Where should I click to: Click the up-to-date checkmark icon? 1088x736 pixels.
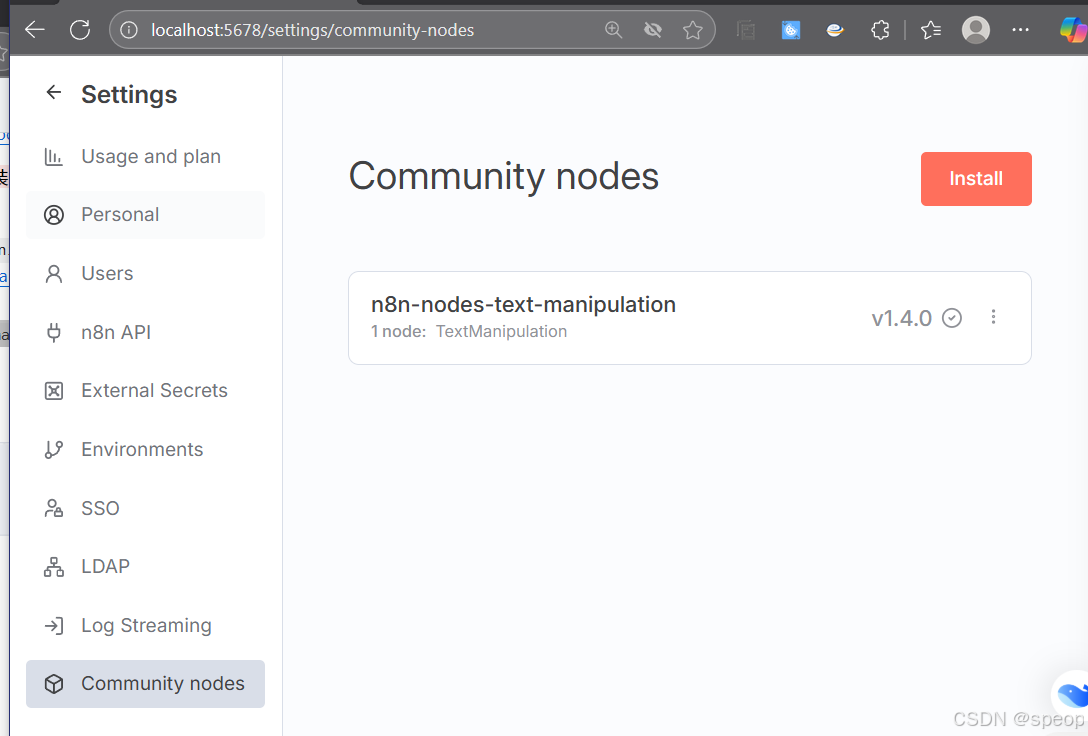pos(952,318)
